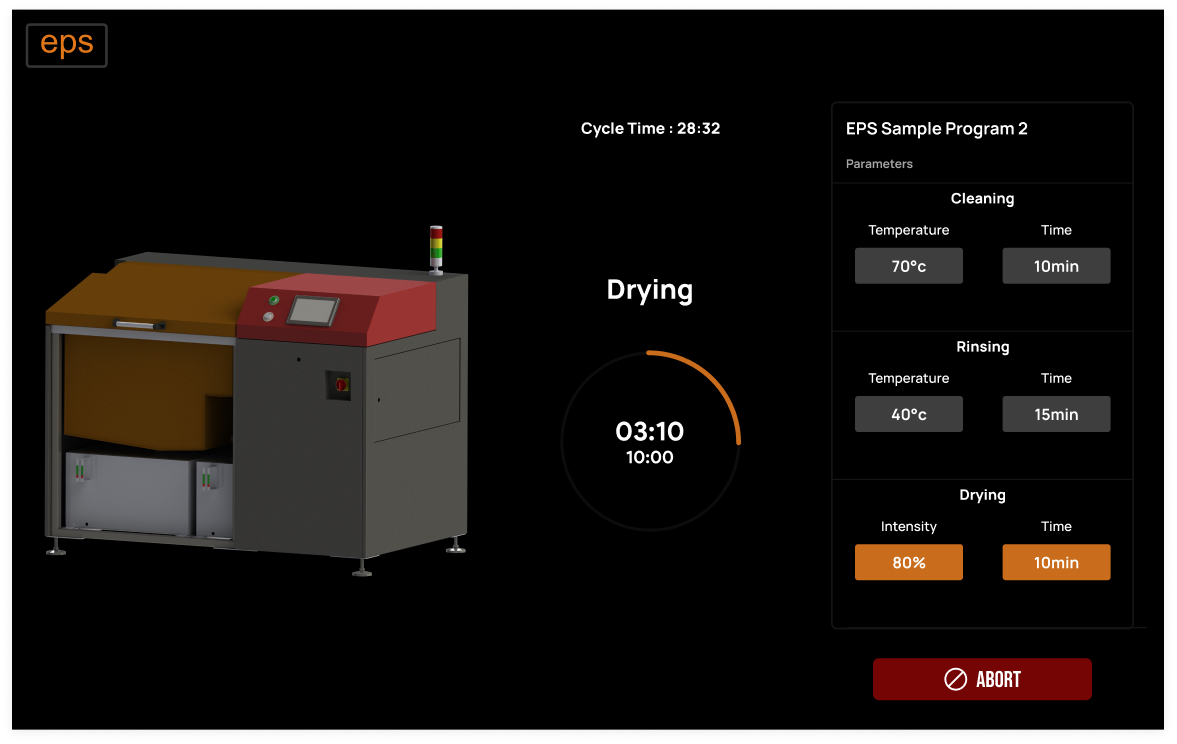
Task: Select the Cleaning temperature 70°c field
Action: click(908, 266)
